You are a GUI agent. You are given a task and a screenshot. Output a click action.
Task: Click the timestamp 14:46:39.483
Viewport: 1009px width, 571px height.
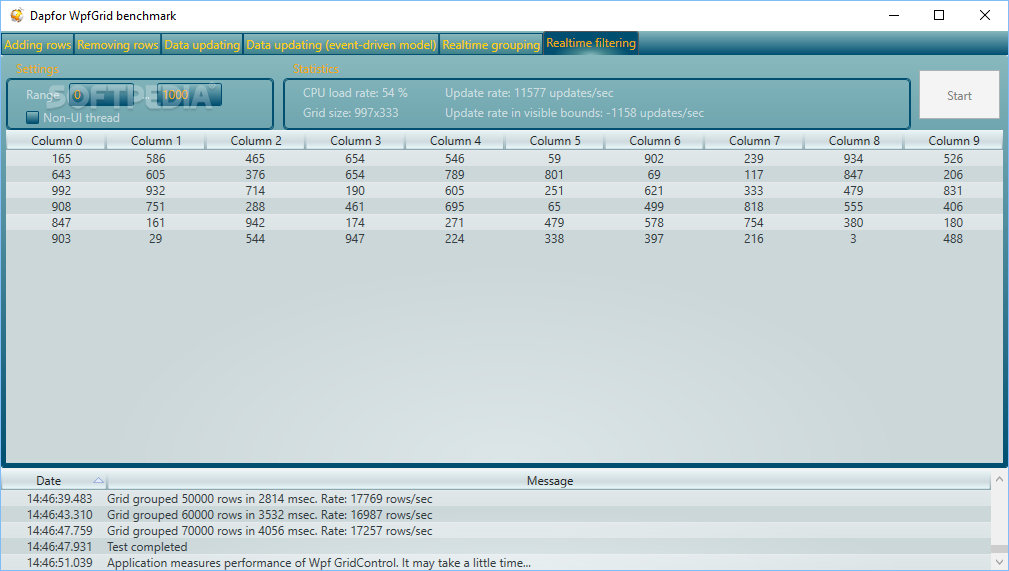coord(59,499)
